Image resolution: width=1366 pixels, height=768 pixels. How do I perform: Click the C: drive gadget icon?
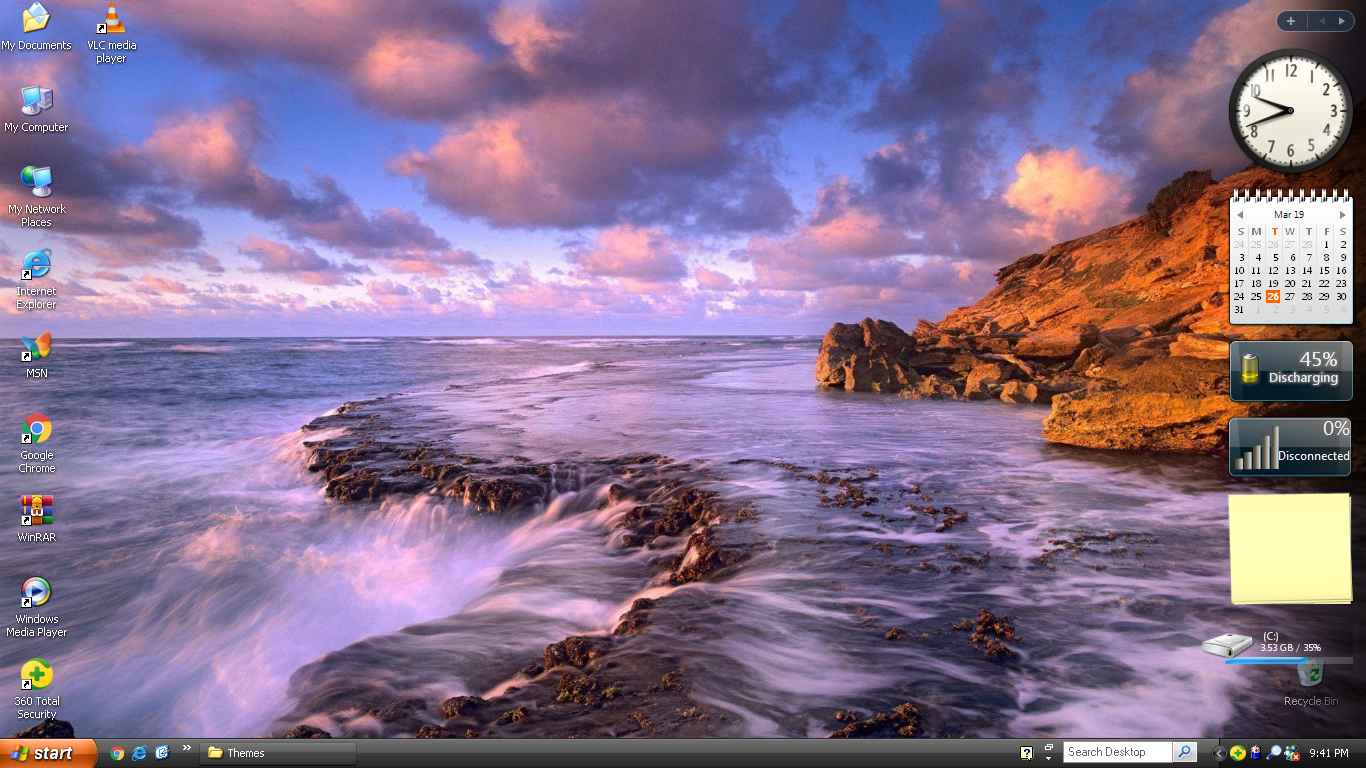click(x=1226, y=644)
